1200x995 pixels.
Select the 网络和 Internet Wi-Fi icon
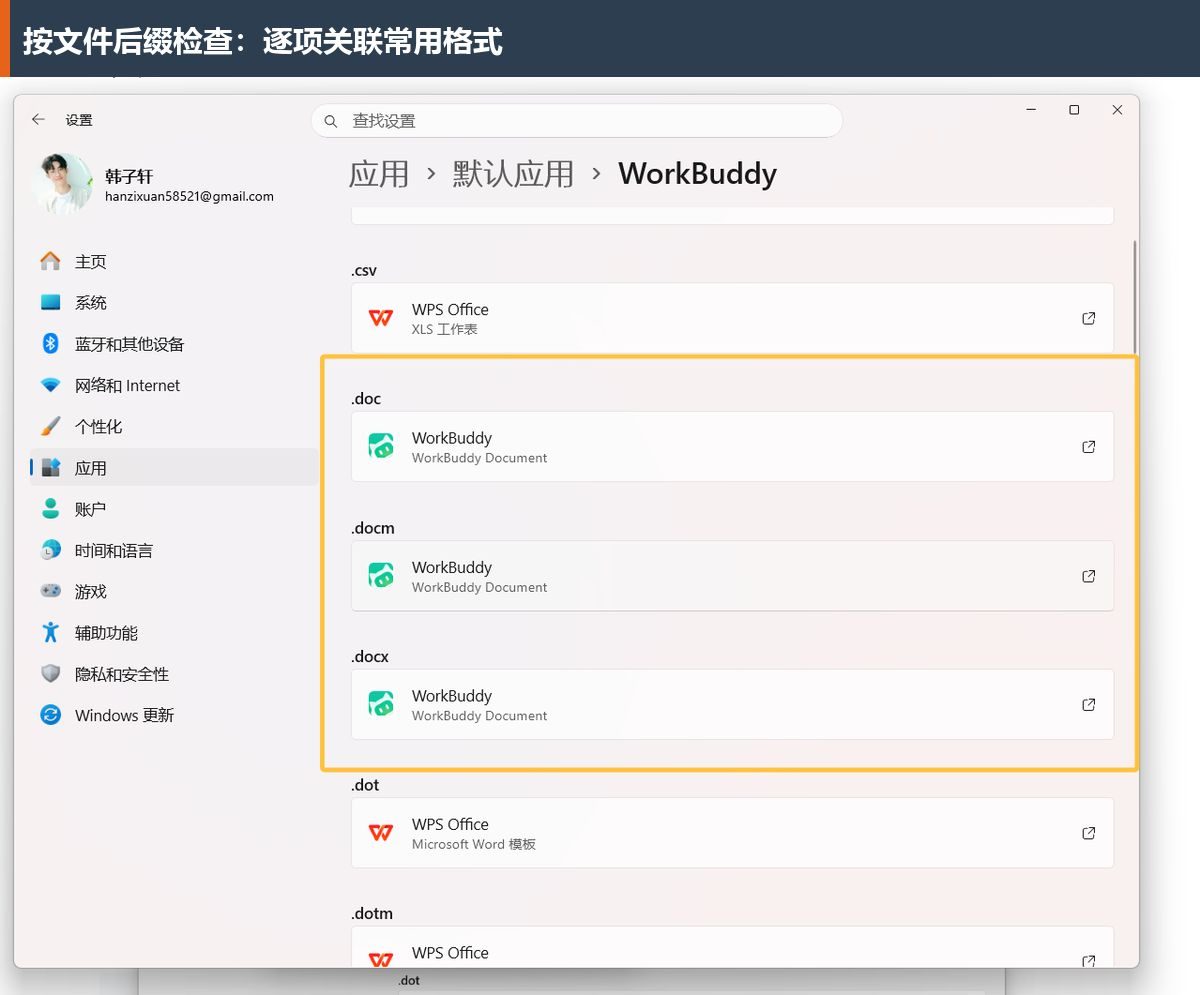tap(50, 385)
